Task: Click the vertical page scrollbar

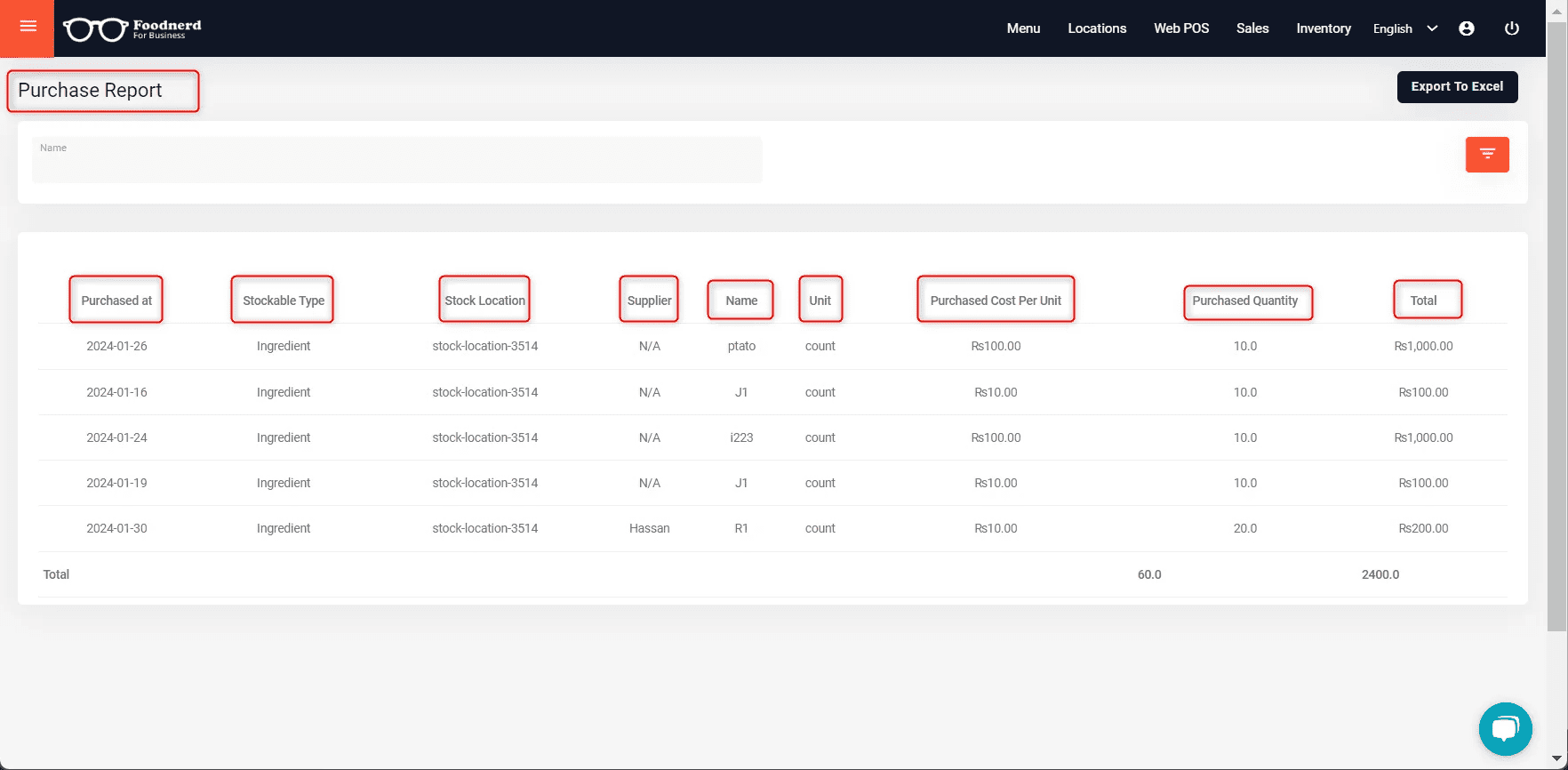Action: [x=1556, y=327]
